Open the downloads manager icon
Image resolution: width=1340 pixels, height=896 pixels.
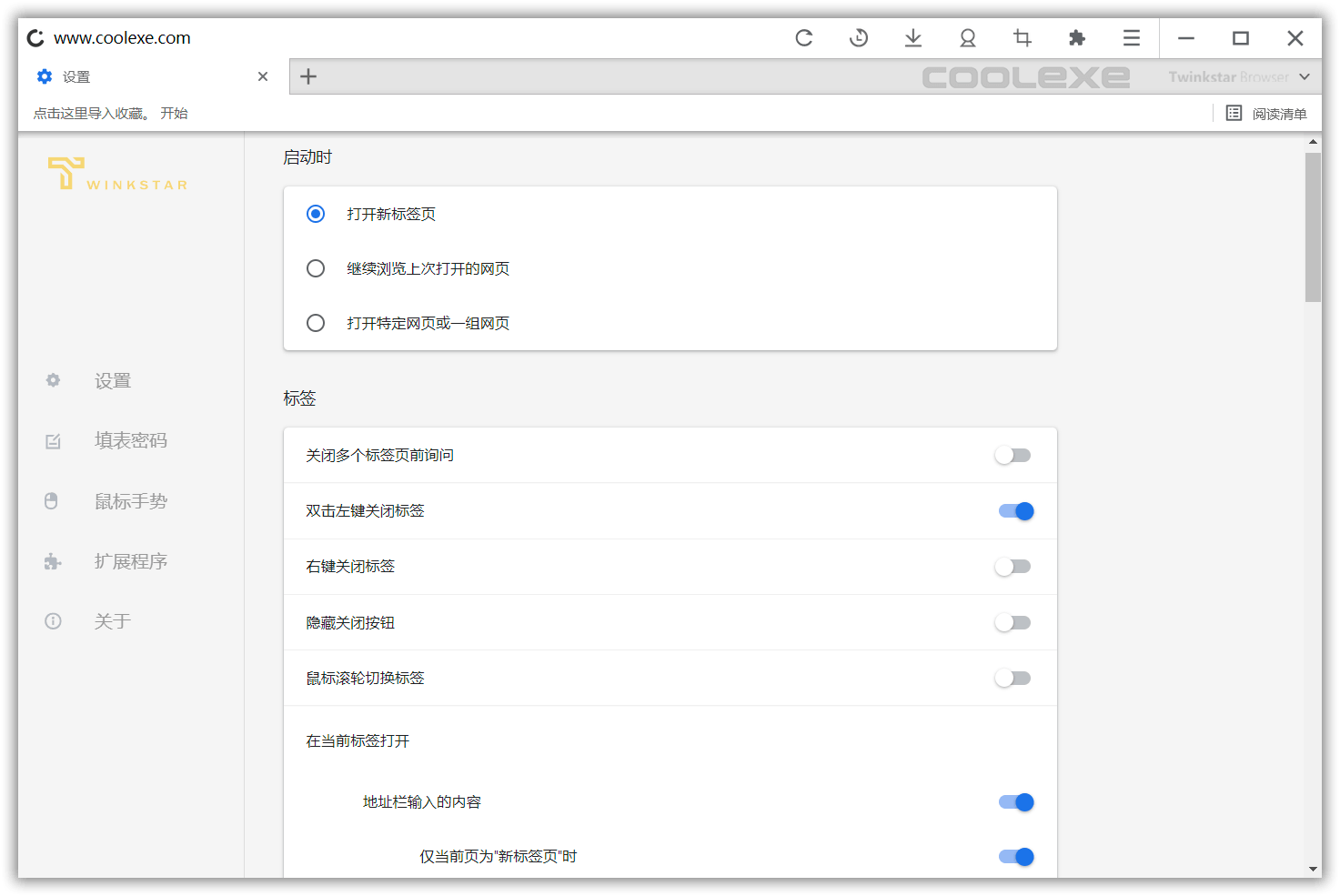coord(913,38)
